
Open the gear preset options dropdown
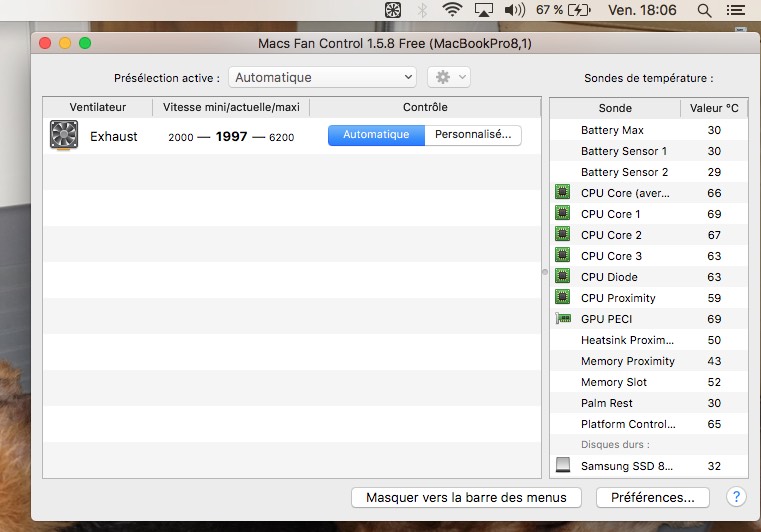point(449,77)
